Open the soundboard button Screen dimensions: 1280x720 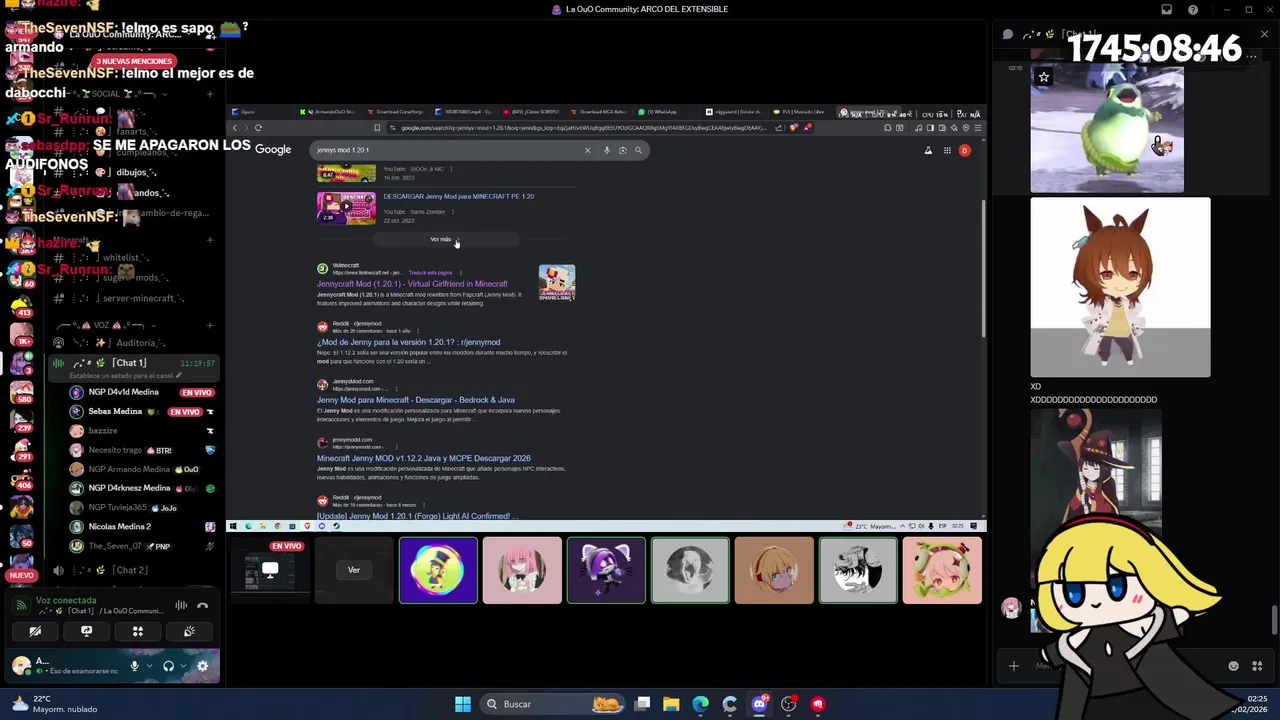click(189, 631)
